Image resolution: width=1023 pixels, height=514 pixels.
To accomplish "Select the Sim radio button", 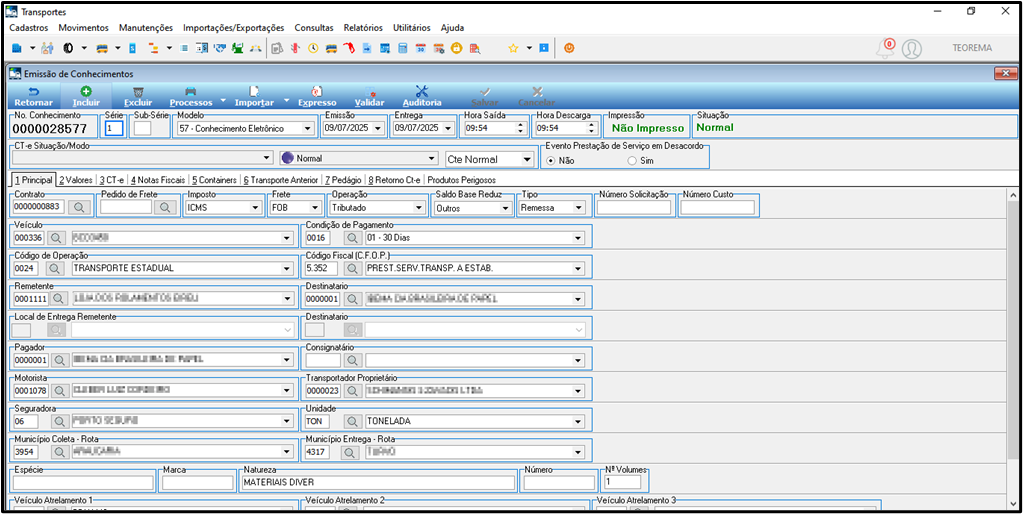I will click(x=630, y=160).
